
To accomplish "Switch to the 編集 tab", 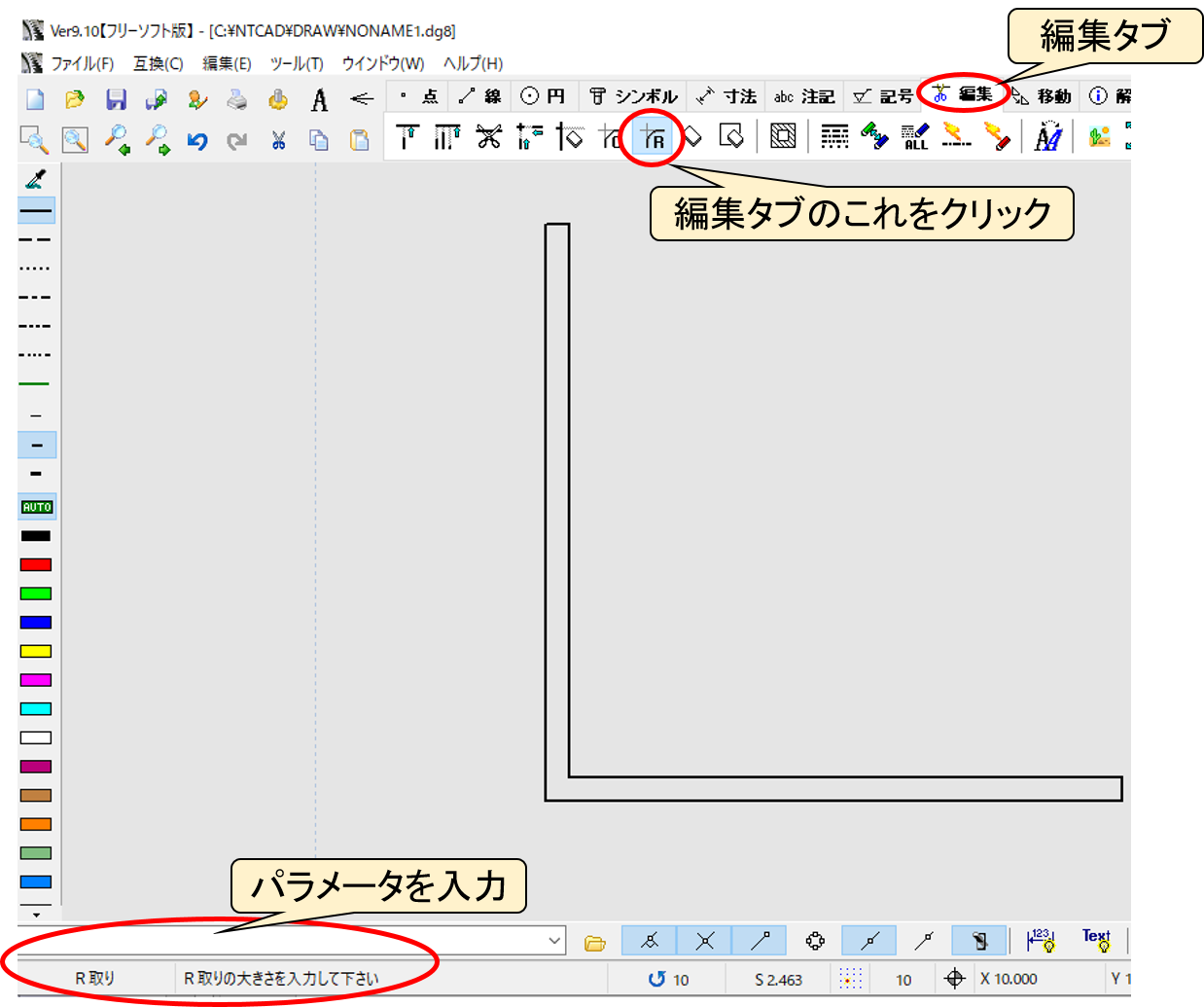I will (x=963, y=94).
